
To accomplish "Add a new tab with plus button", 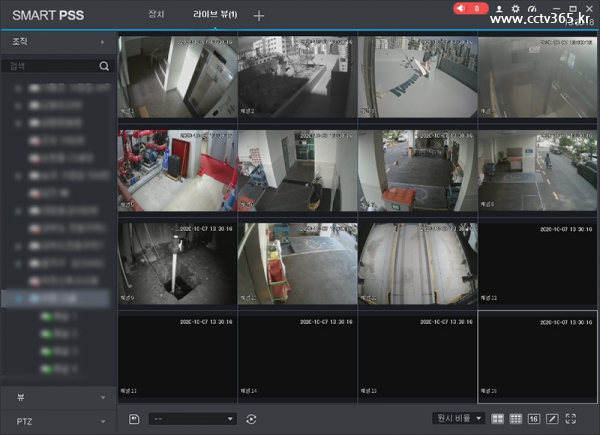I will [x=259, y=15].
